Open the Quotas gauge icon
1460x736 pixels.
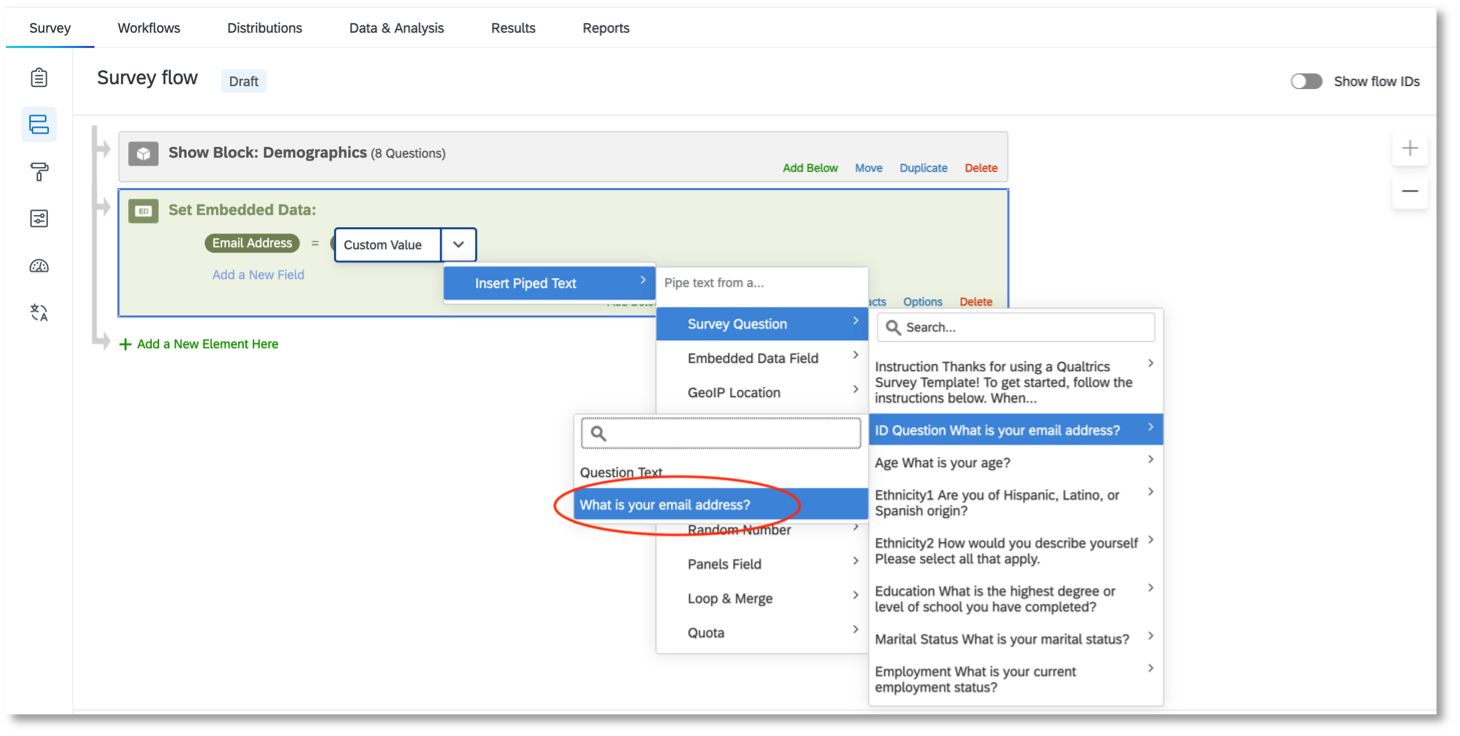[37, 265]
